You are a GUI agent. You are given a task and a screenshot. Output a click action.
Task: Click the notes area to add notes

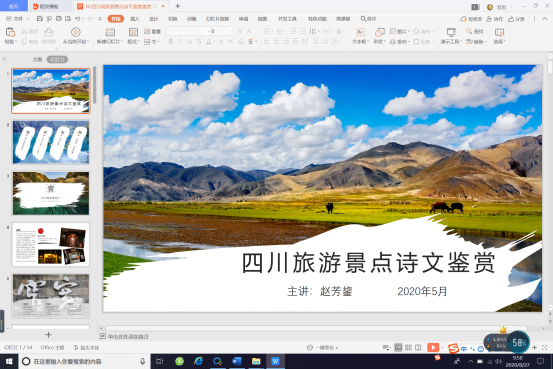point(128,337)
